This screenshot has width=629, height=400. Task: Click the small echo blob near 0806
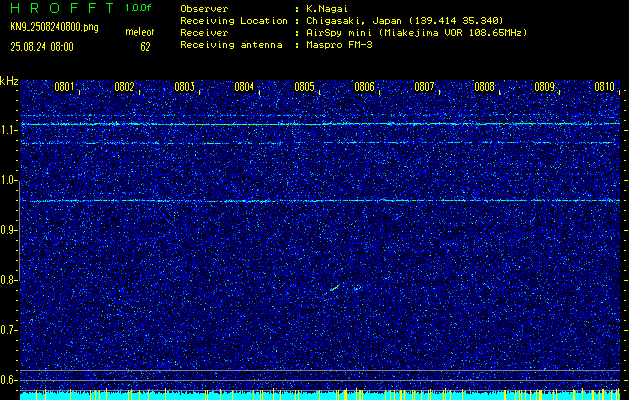click(x=357, y=287)
